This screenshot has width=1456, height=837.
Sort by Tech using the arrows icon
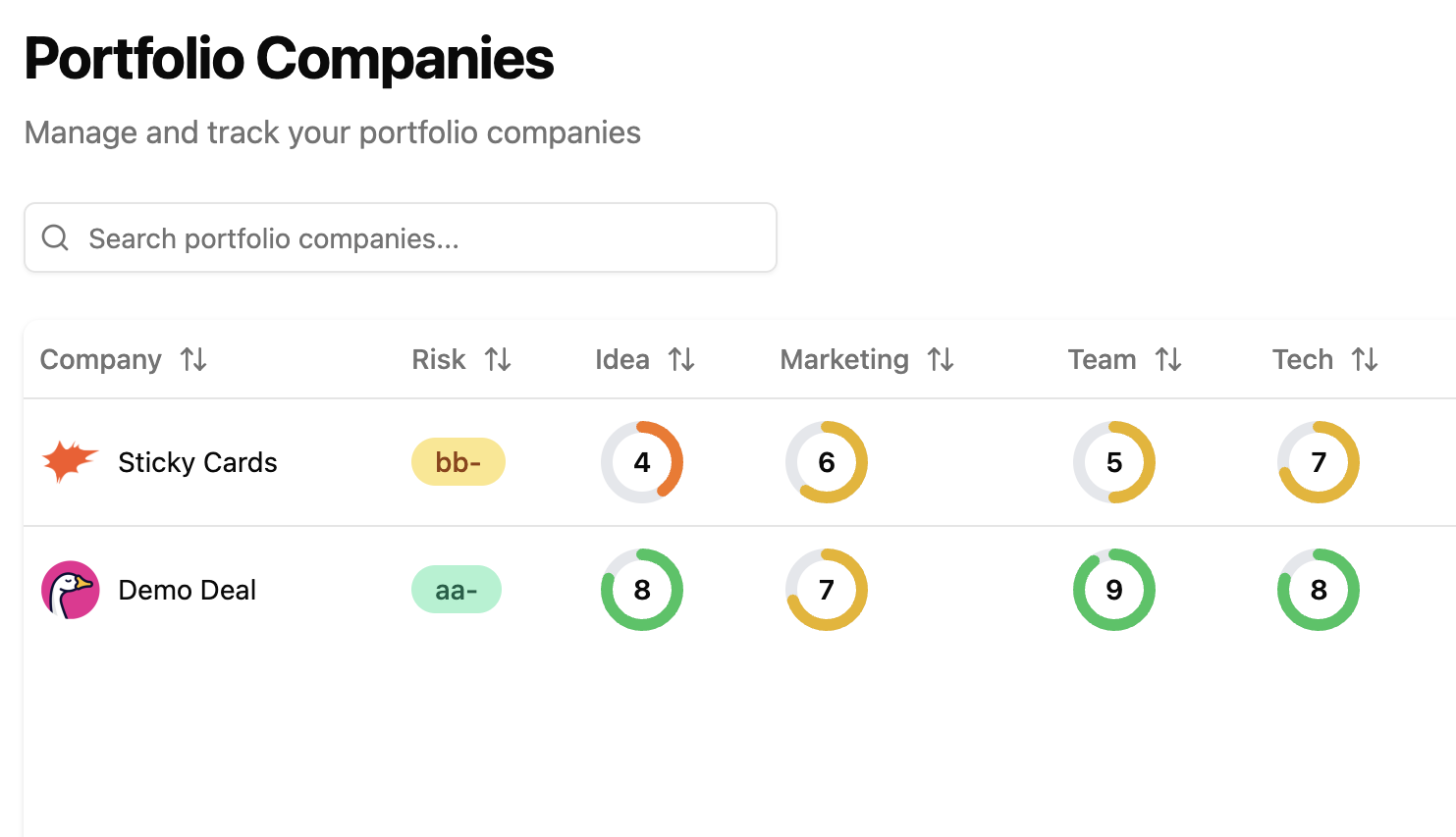(1365, 360)
